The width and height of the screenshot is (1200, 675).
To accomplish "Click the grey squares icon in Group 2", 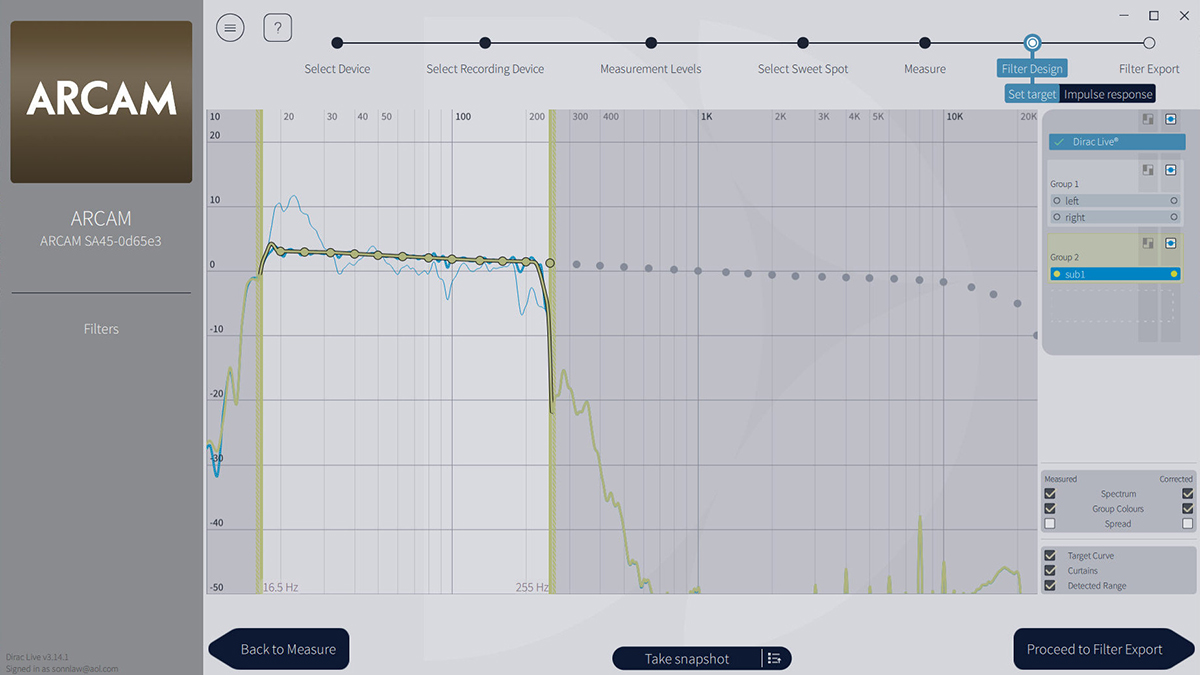I will click(1147, 243).
